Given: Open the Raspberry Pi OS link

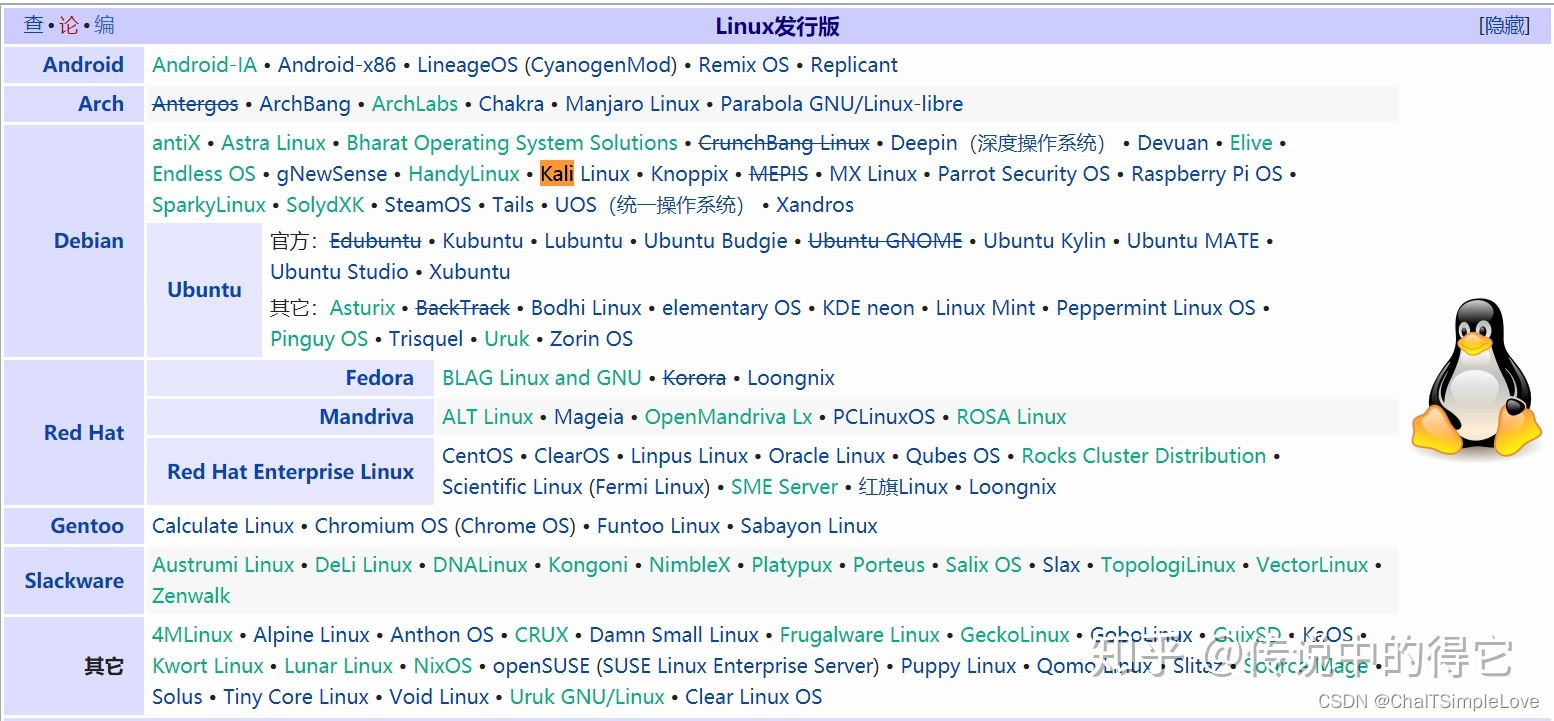Looking at the screenshot, I should [1206, 174].
